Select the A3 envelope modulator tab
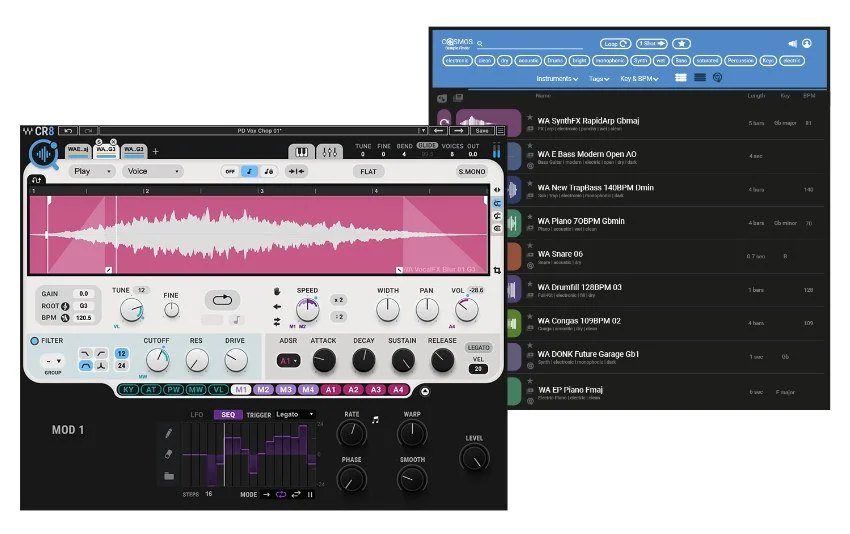850x534 pixels. pyautogui.click(x=376, y=389)
